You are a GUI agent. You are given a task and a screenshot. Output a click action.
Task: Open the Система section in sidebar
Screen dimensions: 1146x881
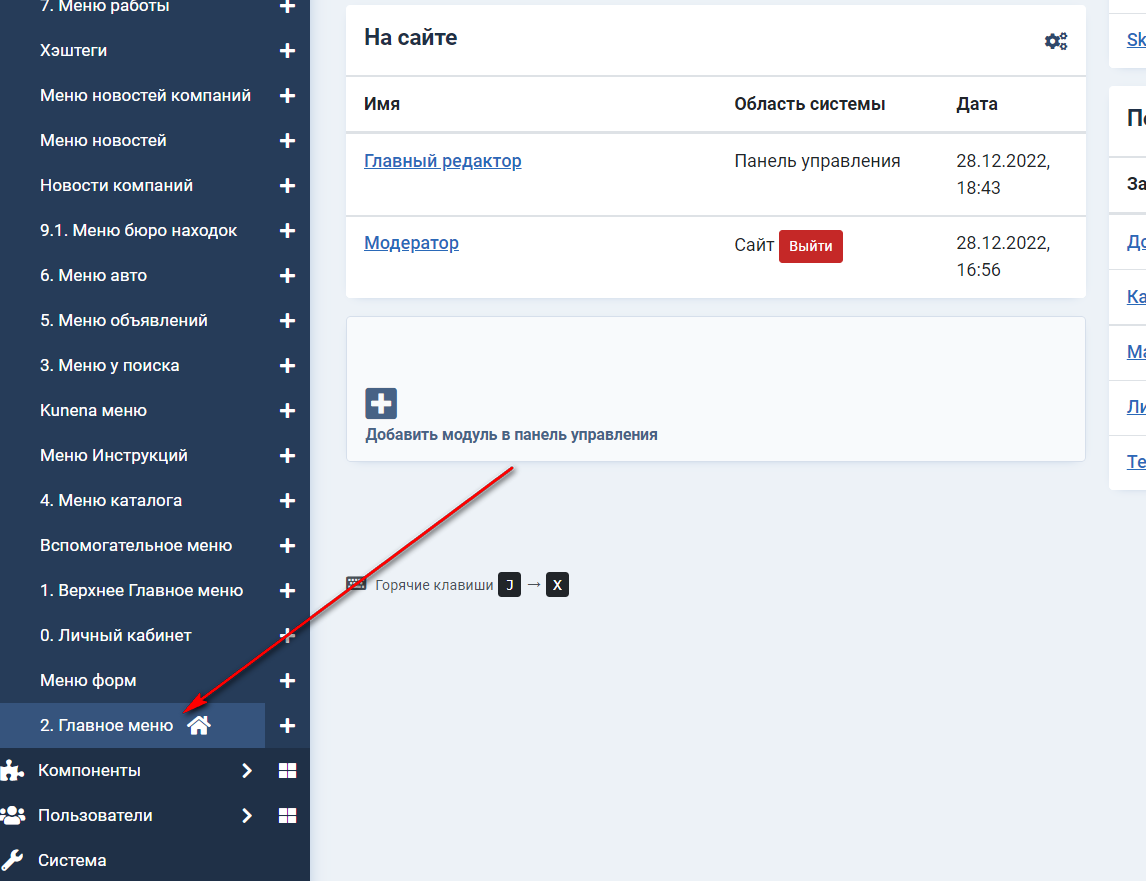[x=72, y=860]
